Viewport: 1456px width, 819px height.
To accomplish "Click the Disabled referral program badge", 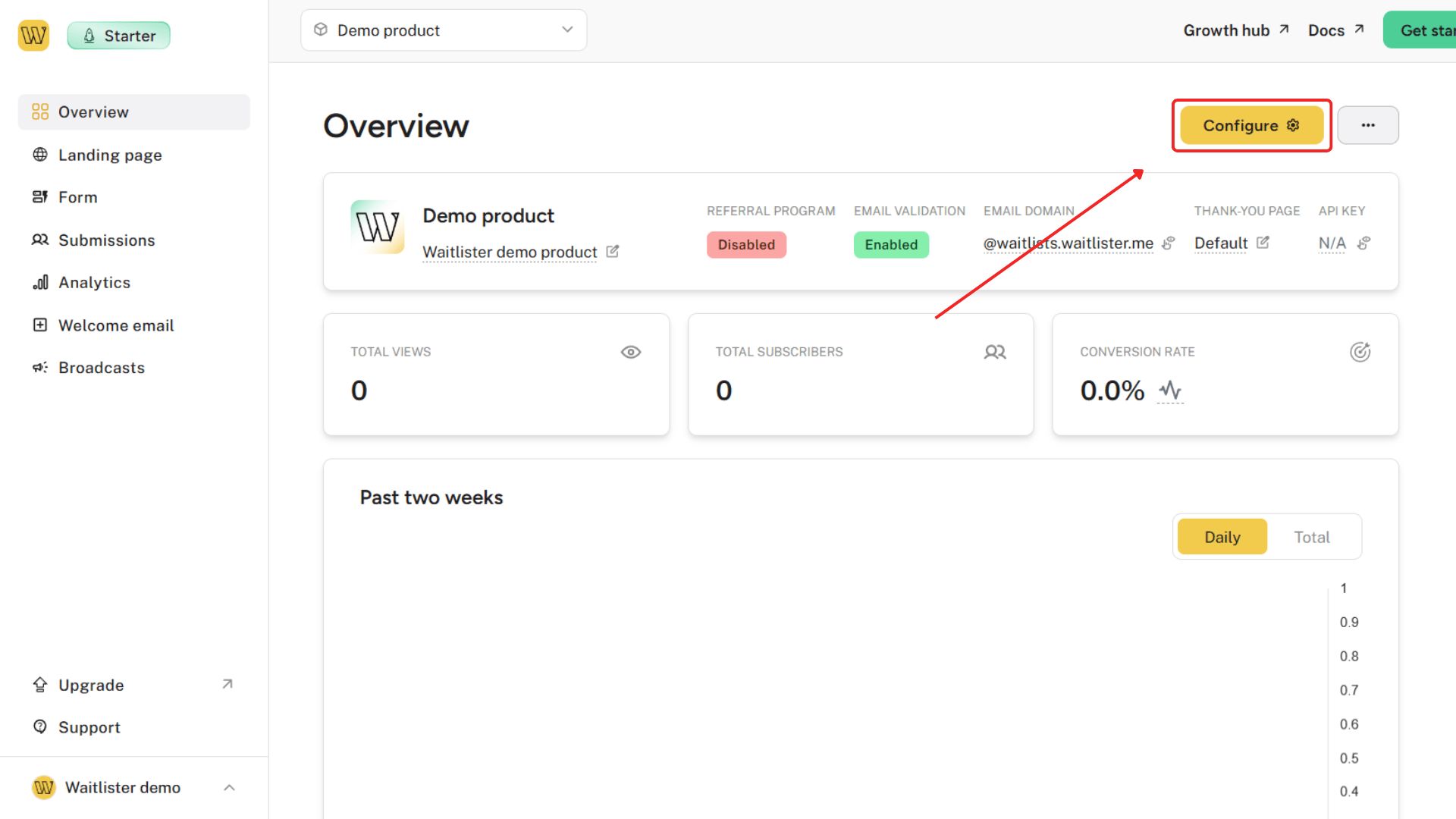I will (746, 245).
